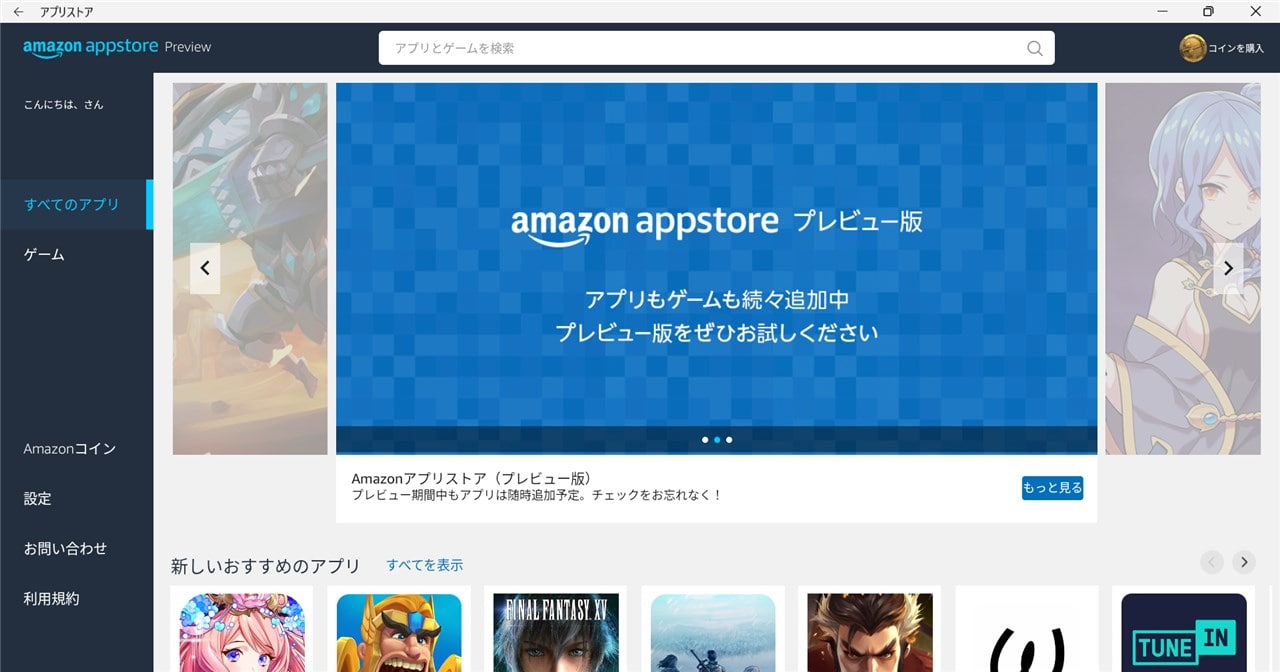Open the ゲーム sidebar section
The width and height of the screenshot is (1280, 672).
(44, 254)
